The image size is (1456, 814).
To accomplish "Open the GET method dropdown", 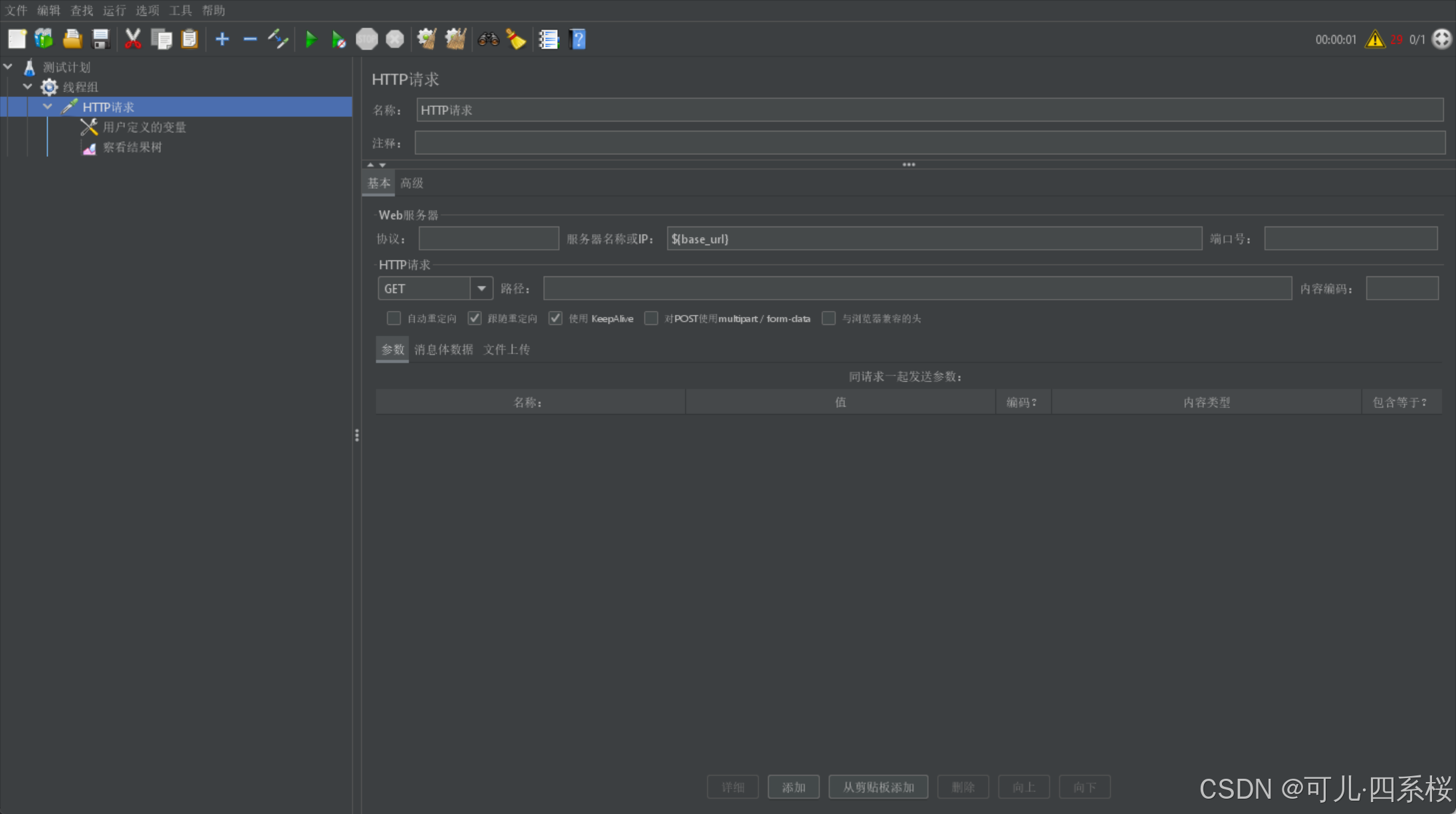I will 481,288.
